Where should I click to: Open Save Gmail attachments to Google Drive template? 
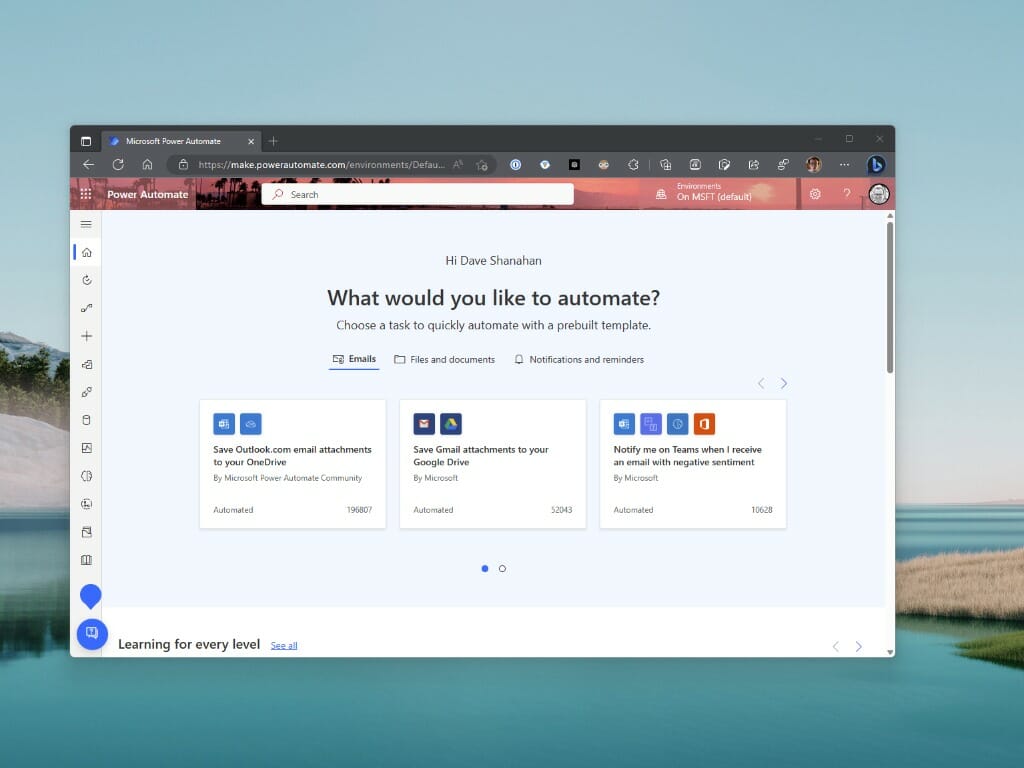(x=493, y=464)
